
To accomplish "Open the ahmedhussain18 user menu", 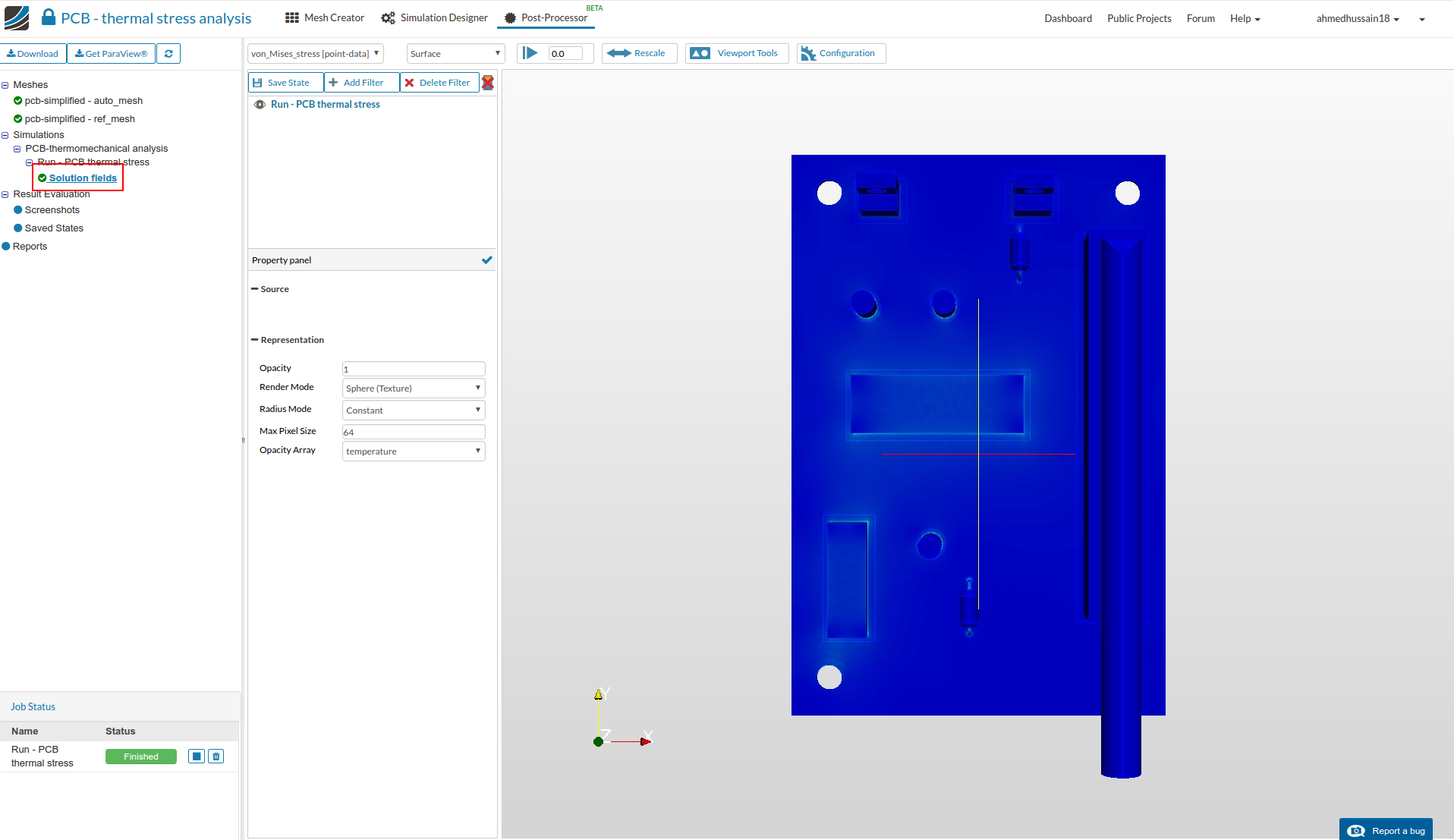I will pos(1358,18).
